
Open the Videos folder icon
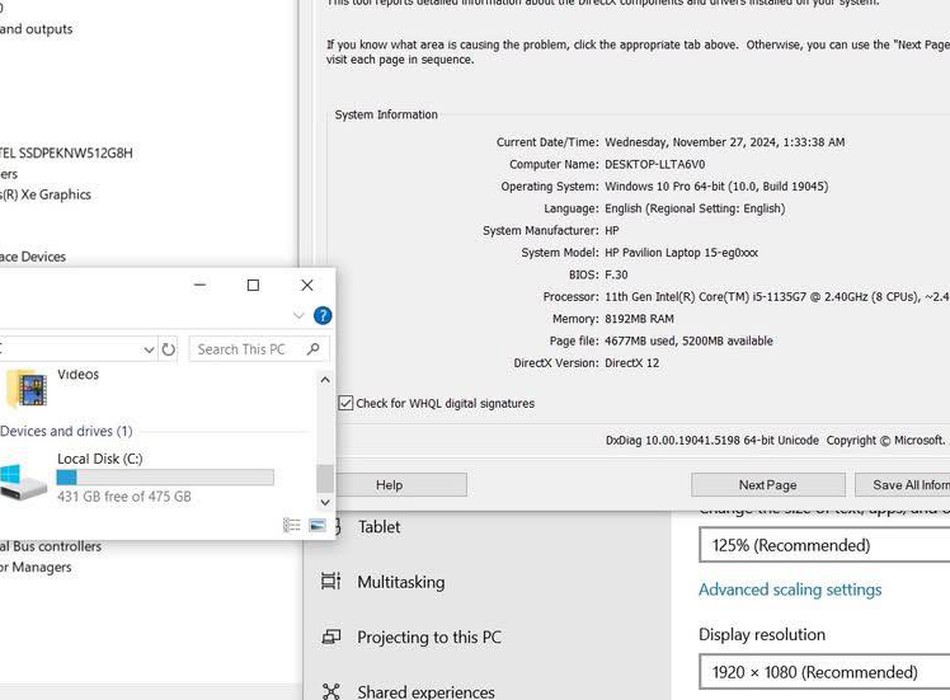[x=27, y=388]
